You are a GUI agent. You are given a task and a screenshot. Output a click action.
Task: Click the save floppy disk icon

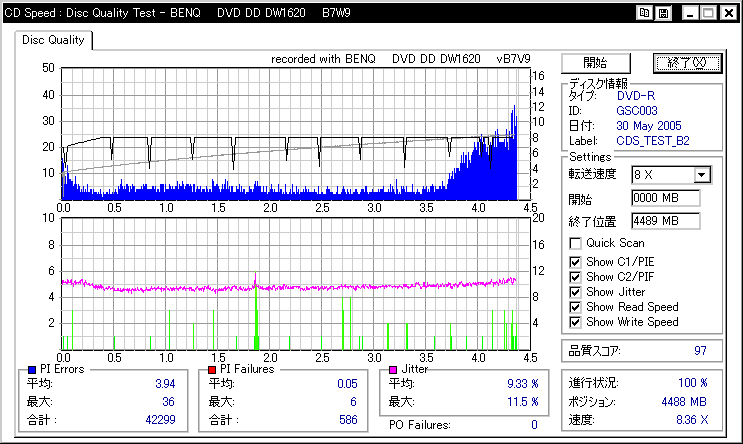(663, 13)
